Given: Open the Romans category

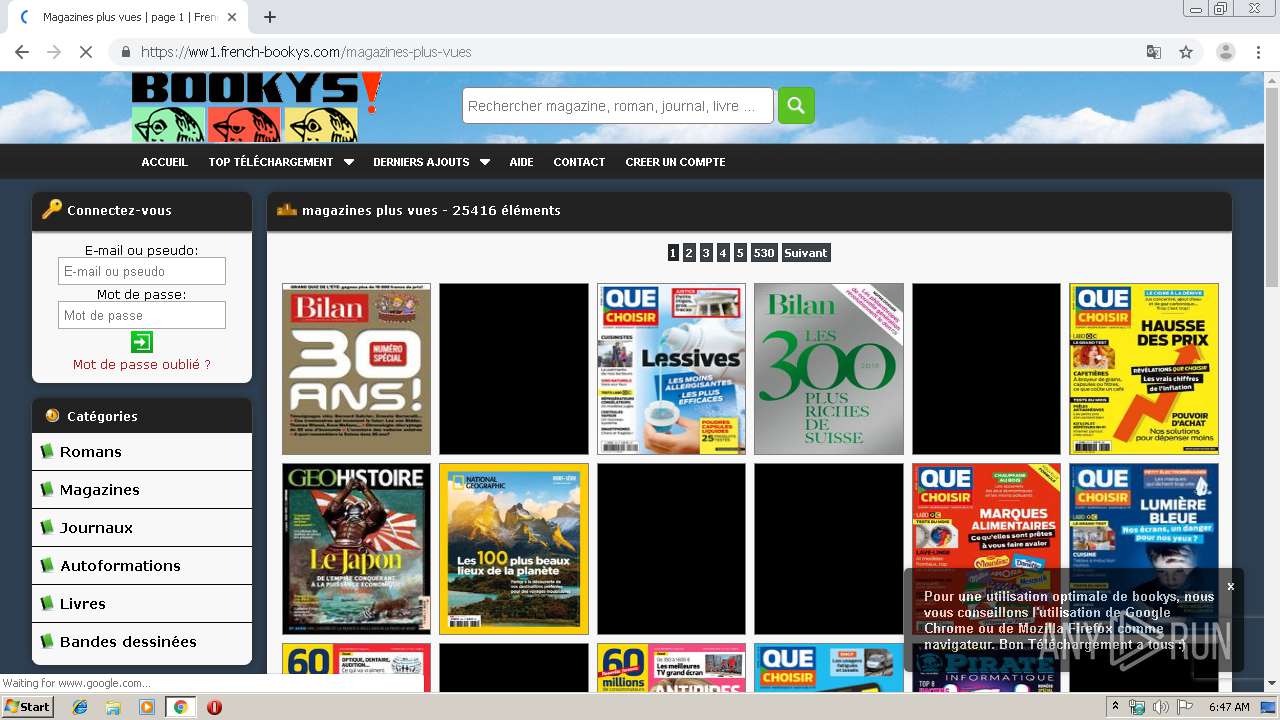Looking at the screenshot, I should pyautogui.click(x=142, y=452).
